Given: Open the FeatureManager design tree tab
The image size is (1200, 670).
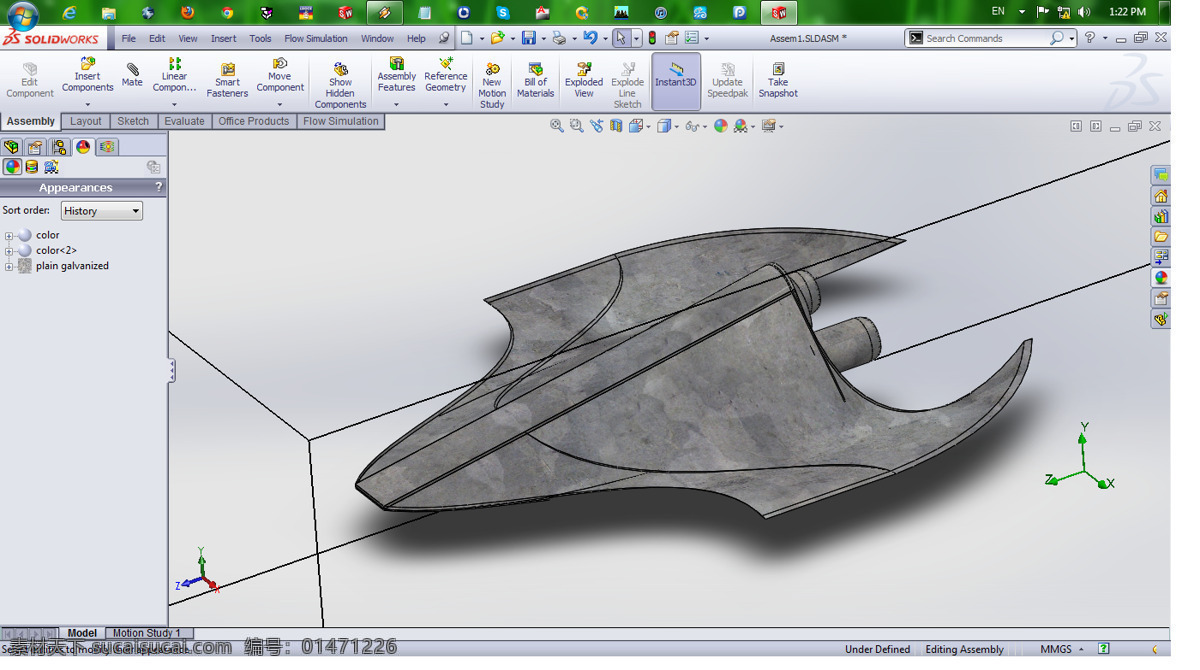Looking at the screenshot, I should click(11, 147).
